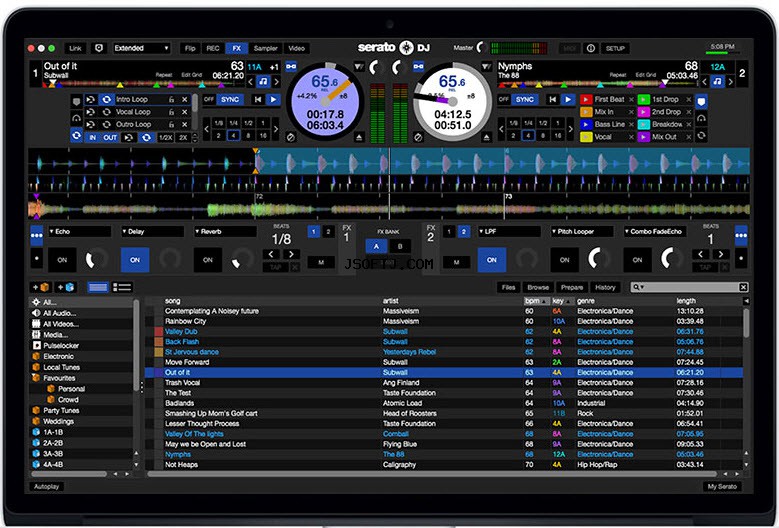Enable Autoplay
This screenshot has height=528, width=779.
pos(46,486)
